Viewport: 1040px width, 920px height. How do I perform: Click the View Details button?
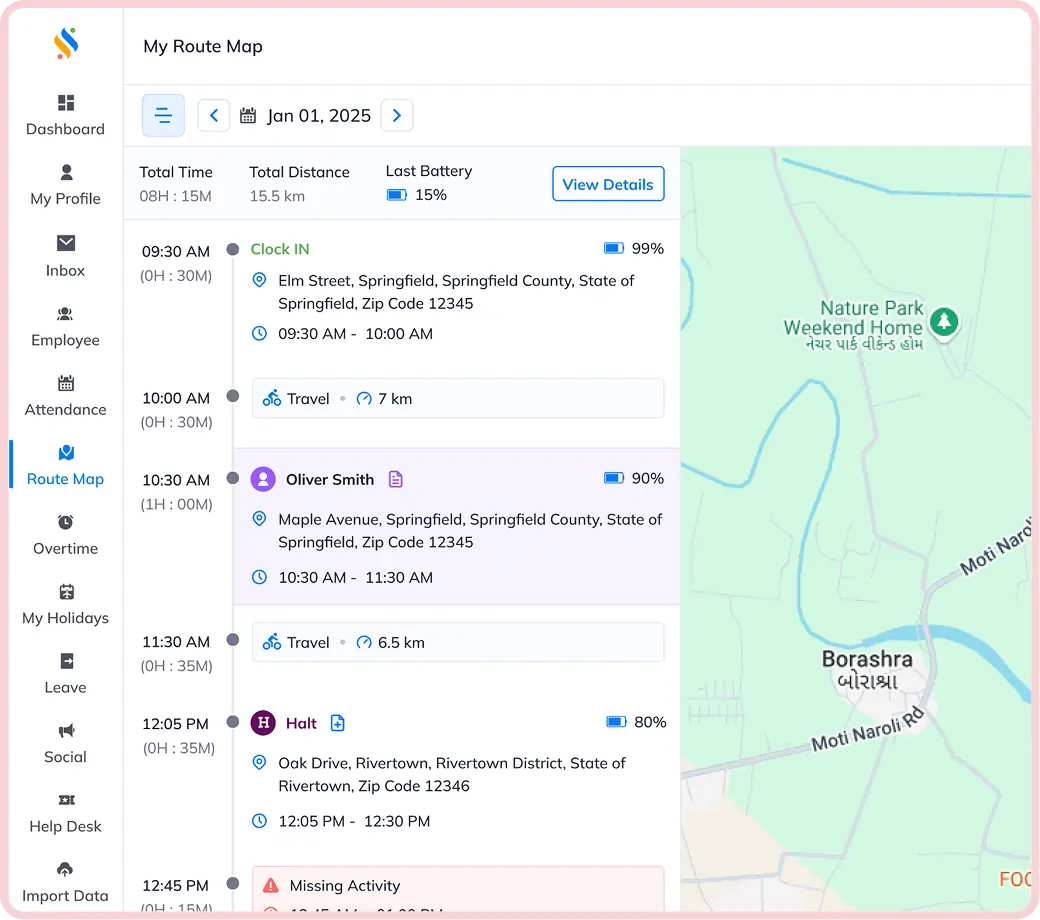point(608,184)
